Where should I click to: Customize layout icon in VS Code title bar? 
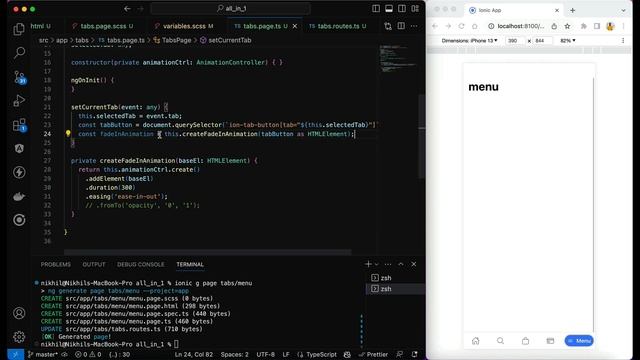click(415, 9)
